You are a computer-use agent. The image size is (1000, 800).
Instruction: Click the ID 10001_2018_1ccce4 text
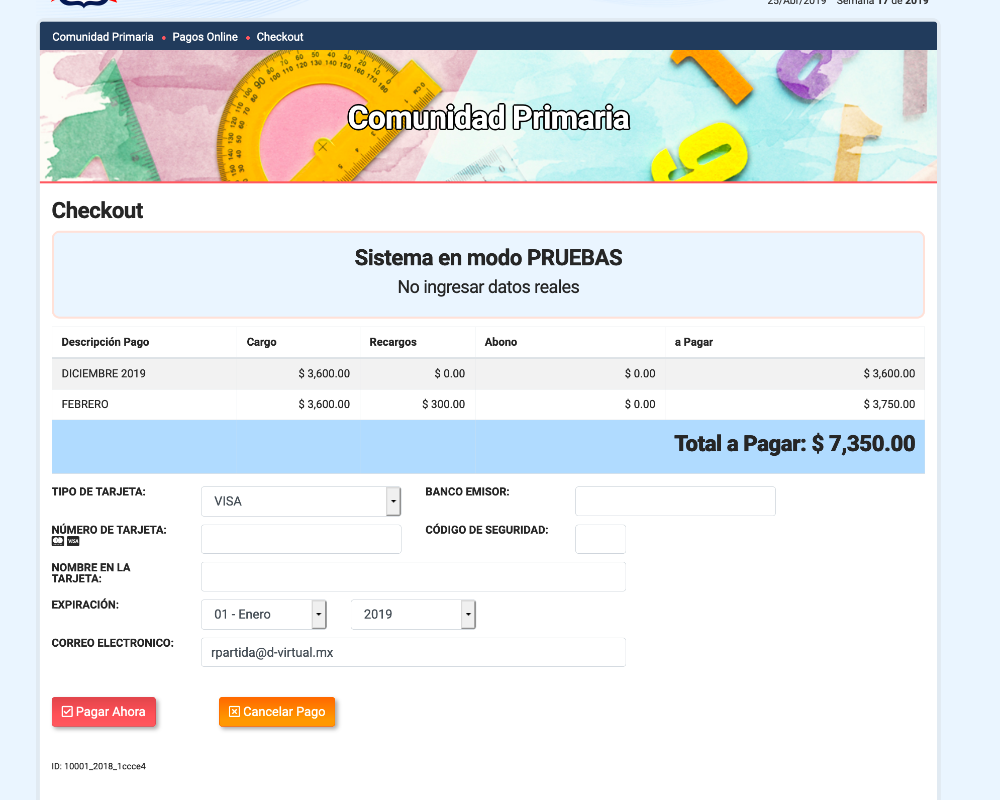[99, 766]
